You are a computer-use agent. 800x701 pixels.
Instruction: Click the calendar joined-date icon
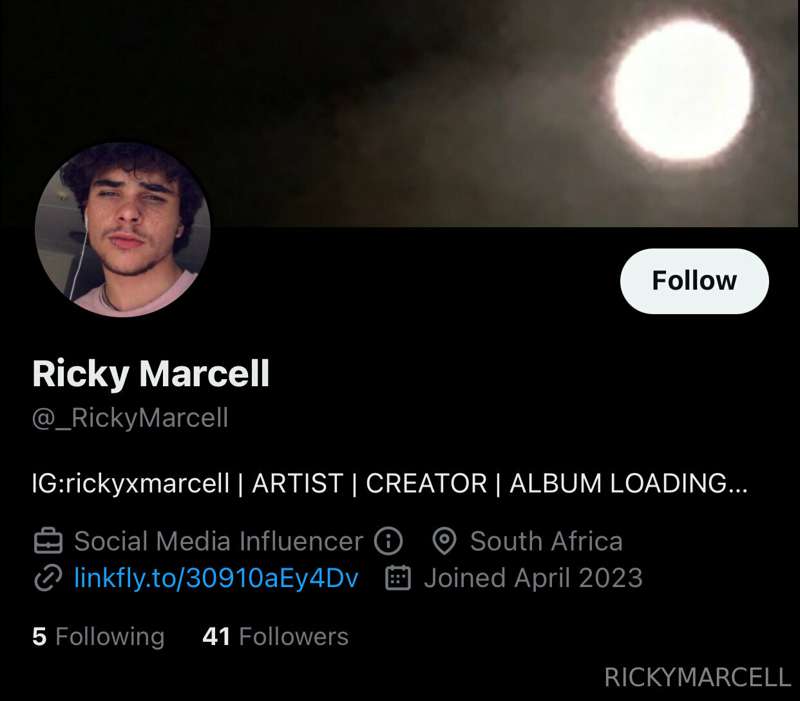[x=398, y=578]
